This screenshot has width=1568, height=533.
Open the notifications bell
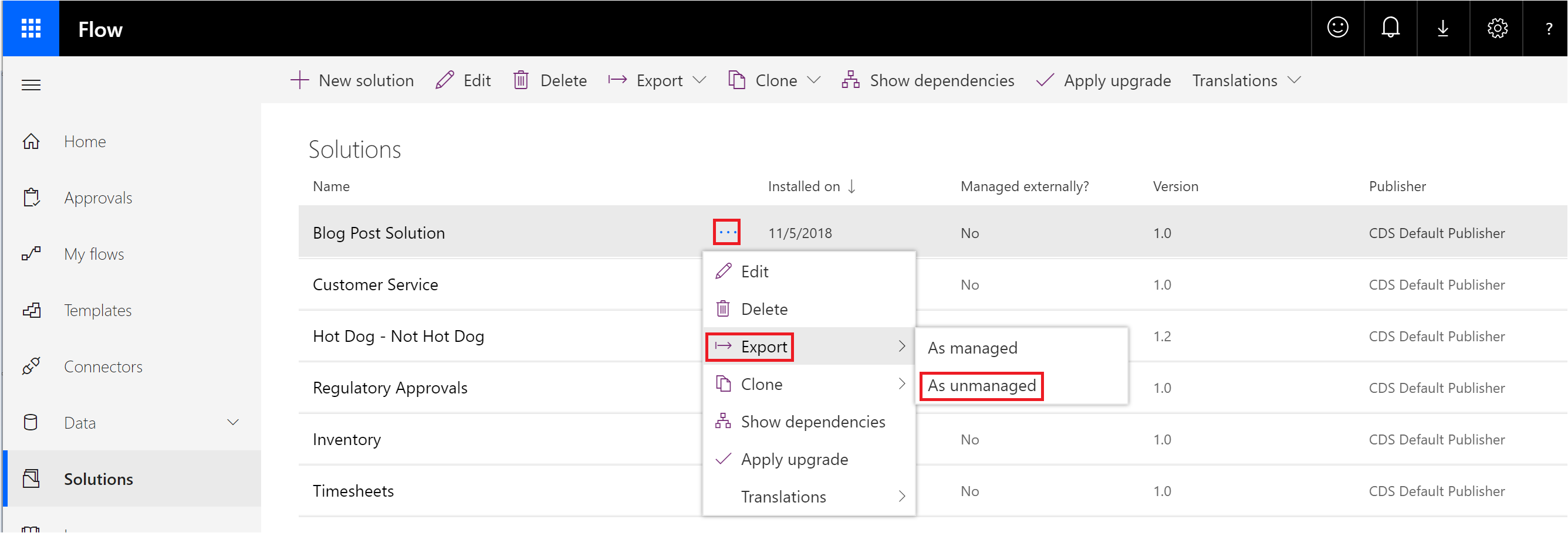1390,28
